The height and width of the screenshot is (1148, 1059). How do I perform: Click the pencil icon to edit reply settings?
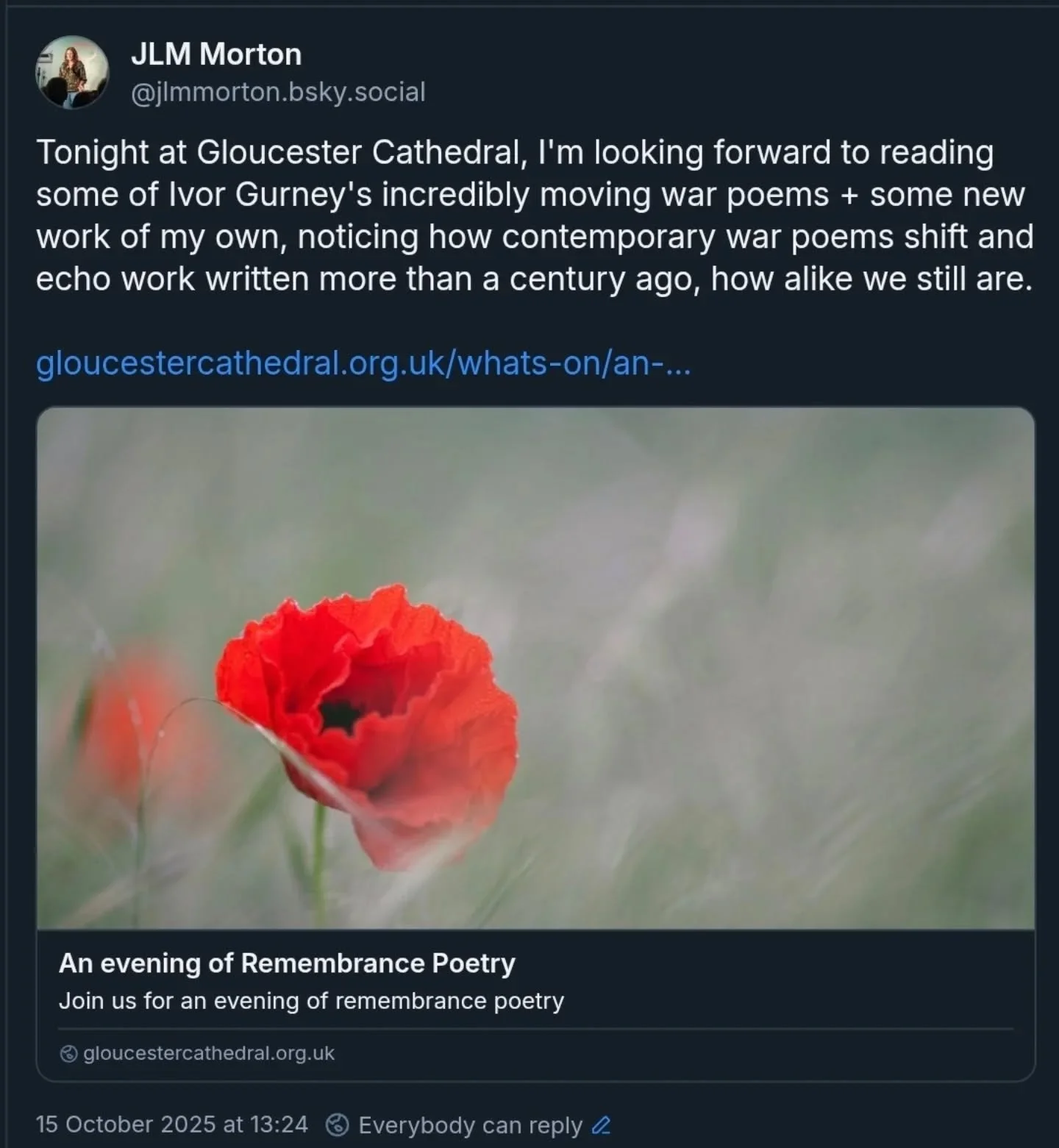[x=601, y=1125]
